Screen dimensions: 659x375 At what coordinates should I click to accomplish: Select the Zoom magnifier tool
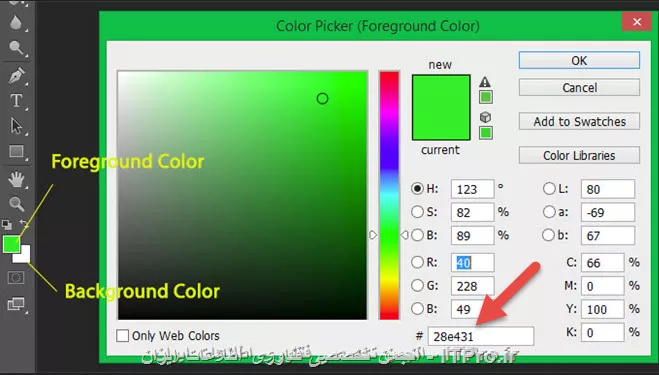point(16,204)
